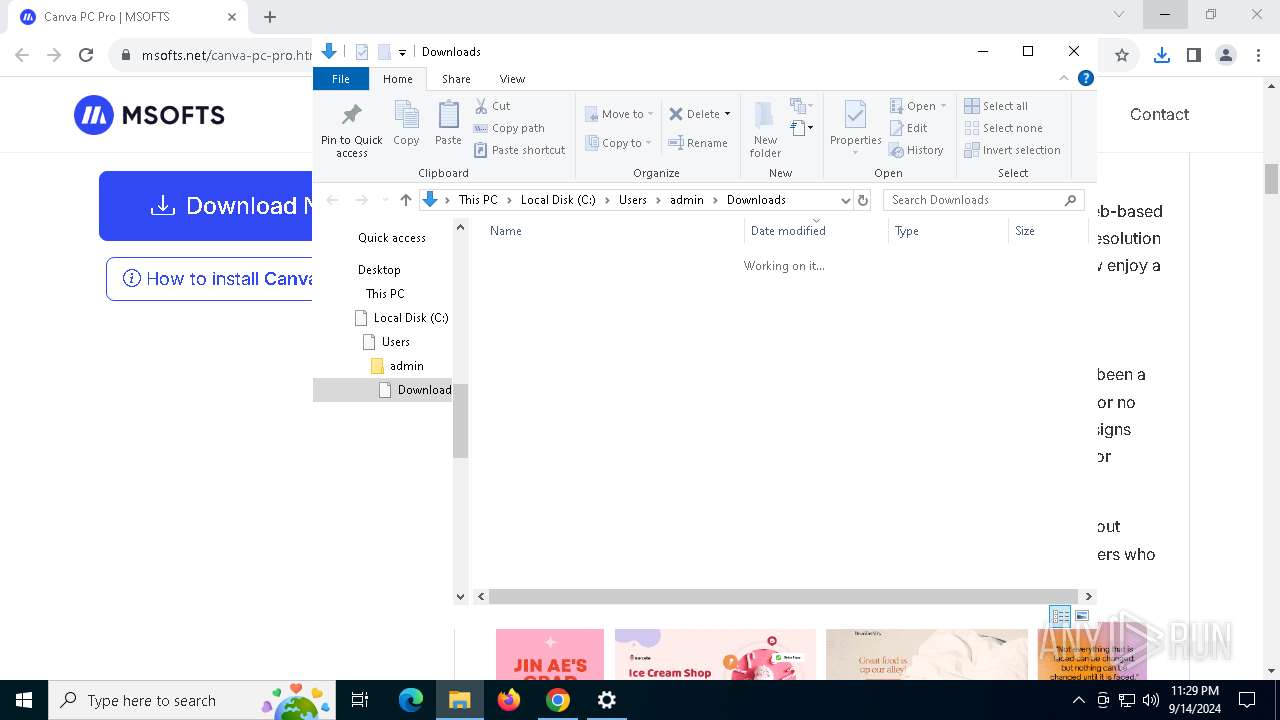Sort by Date modified column header
The image size is (1280, 720).
tap(816, 231)
